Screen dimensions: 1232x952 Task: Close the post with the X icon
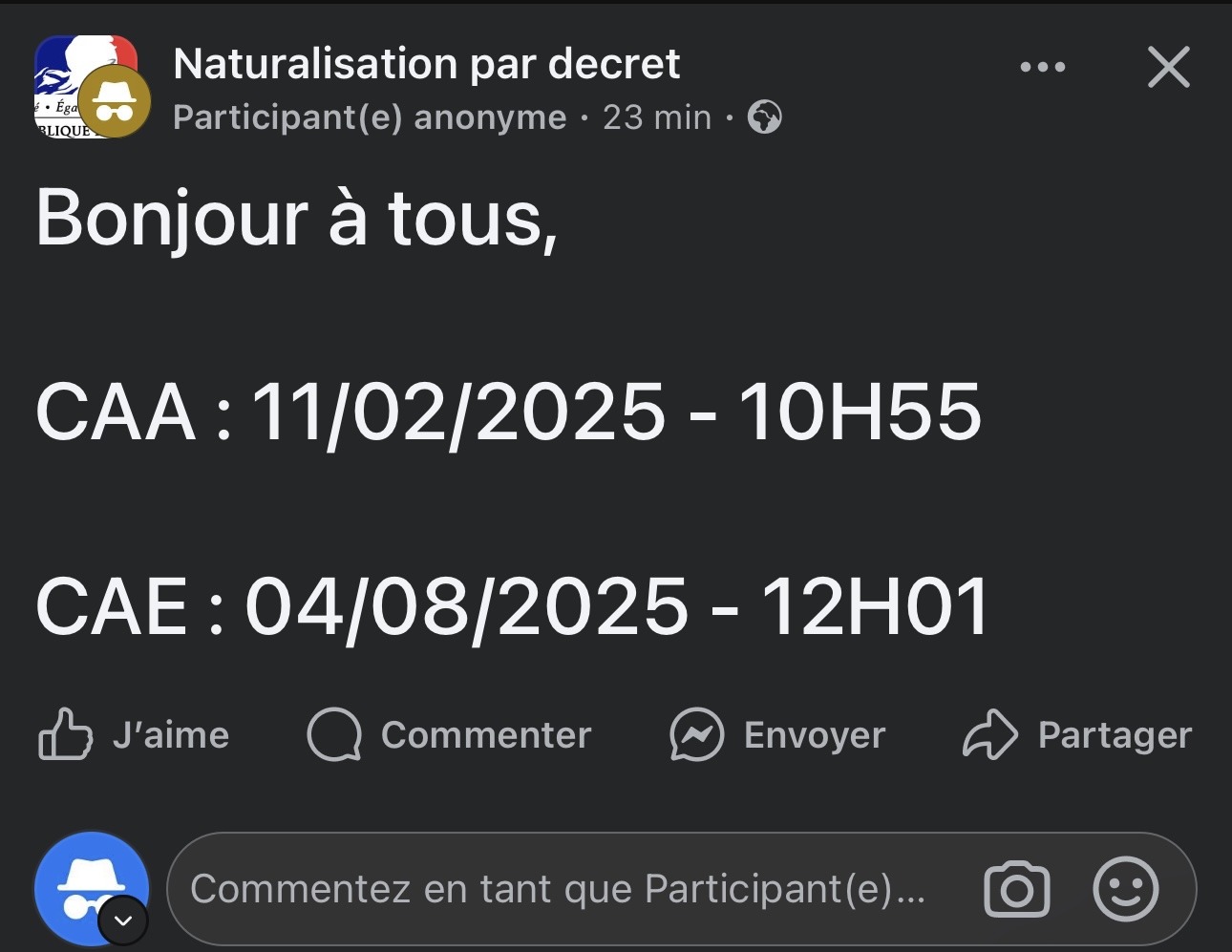tap(1169, 67)
